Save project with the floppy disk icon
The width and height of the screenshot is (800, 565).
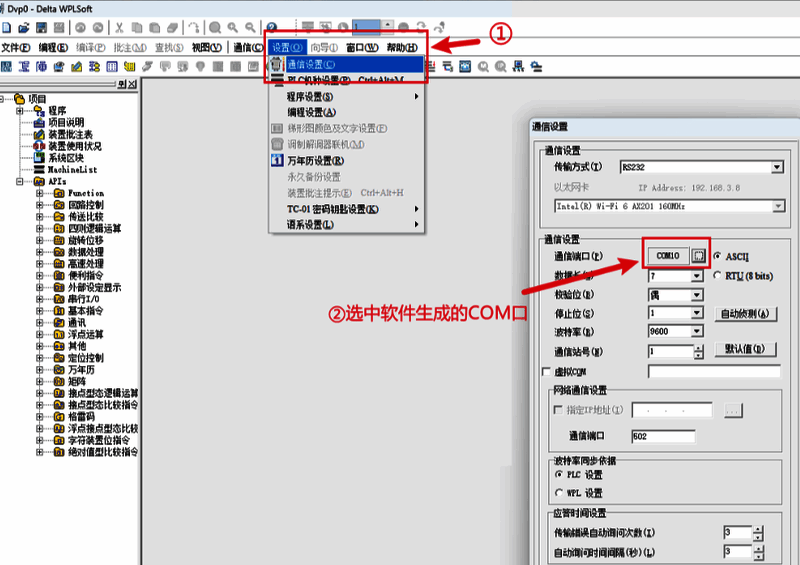tap(41, 28)
